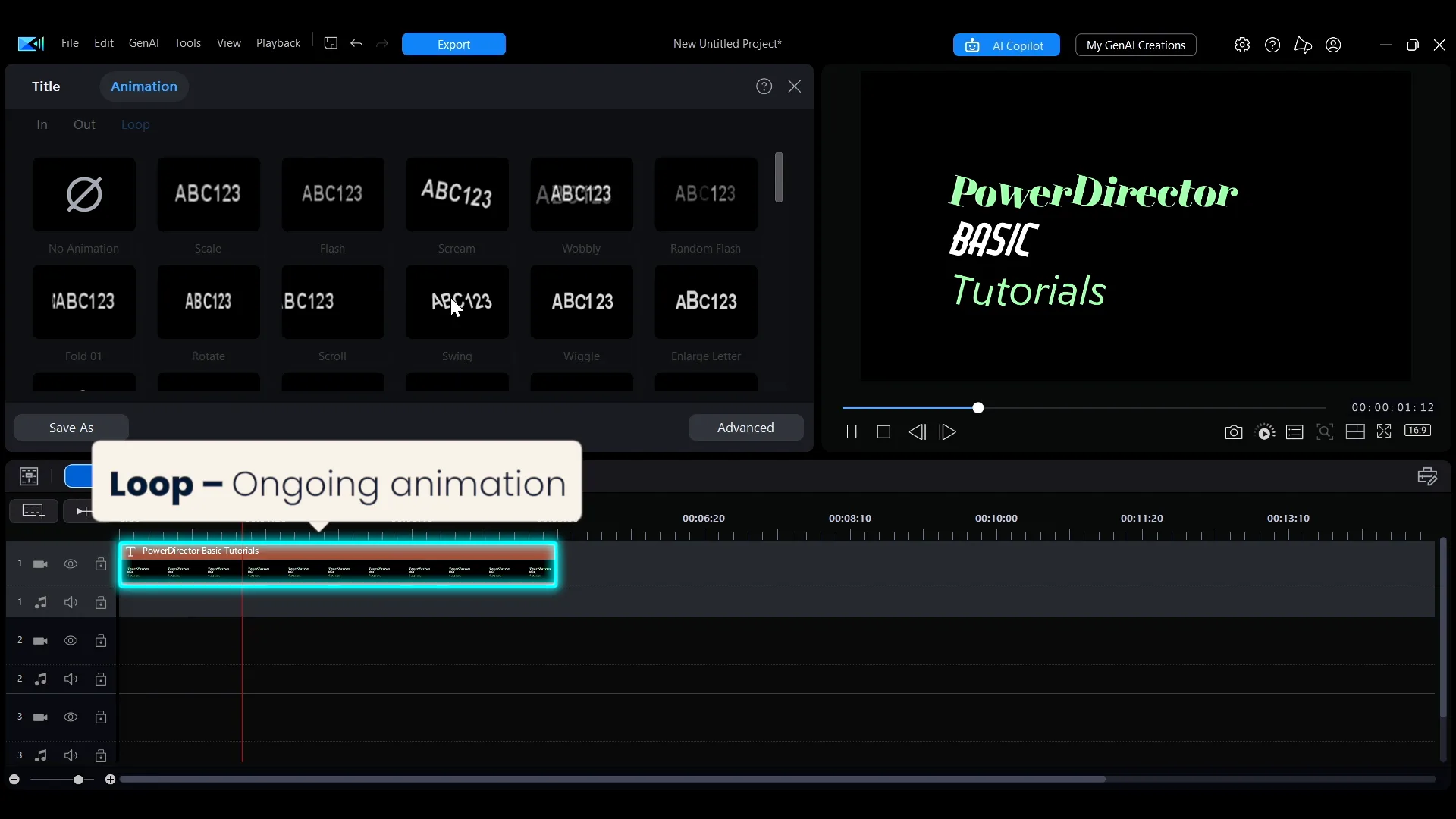Step to previous frame

tap(917, 431)
